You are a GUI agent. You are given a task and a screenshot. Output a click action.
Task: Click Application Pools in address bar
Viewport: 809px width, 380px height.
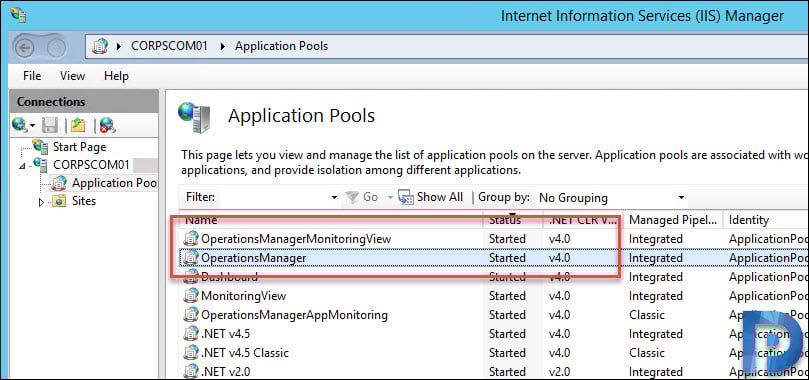[x=281, y=46]
